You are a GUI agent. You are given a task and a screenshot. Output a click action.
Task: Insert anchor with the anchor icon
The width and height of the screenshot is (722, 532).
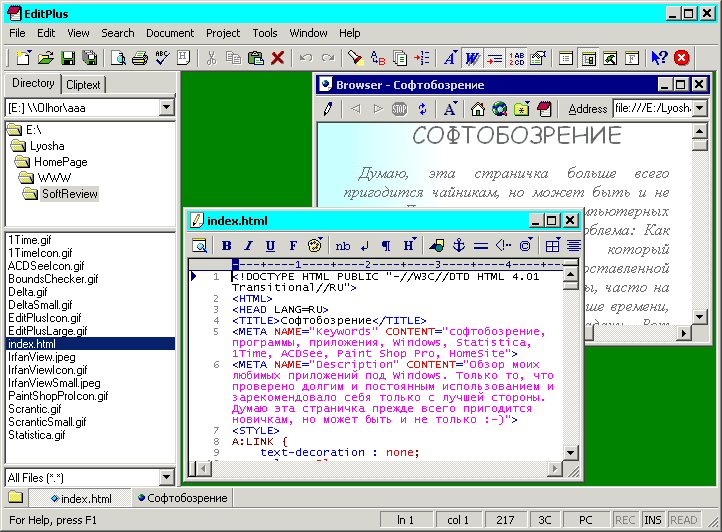[x=459, y=246]
